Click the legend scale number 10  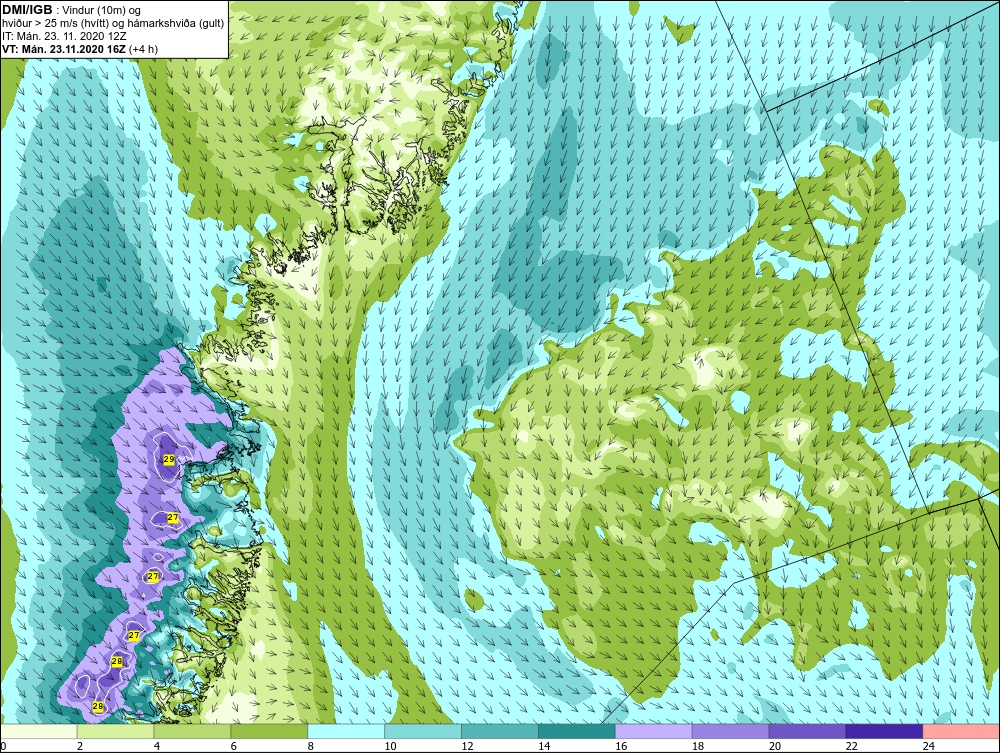390,746
